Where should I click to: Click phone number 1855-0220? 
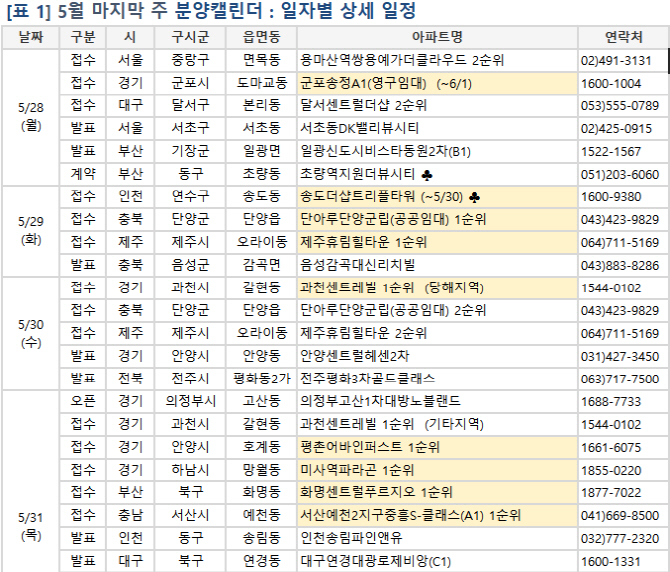point(611,470)
